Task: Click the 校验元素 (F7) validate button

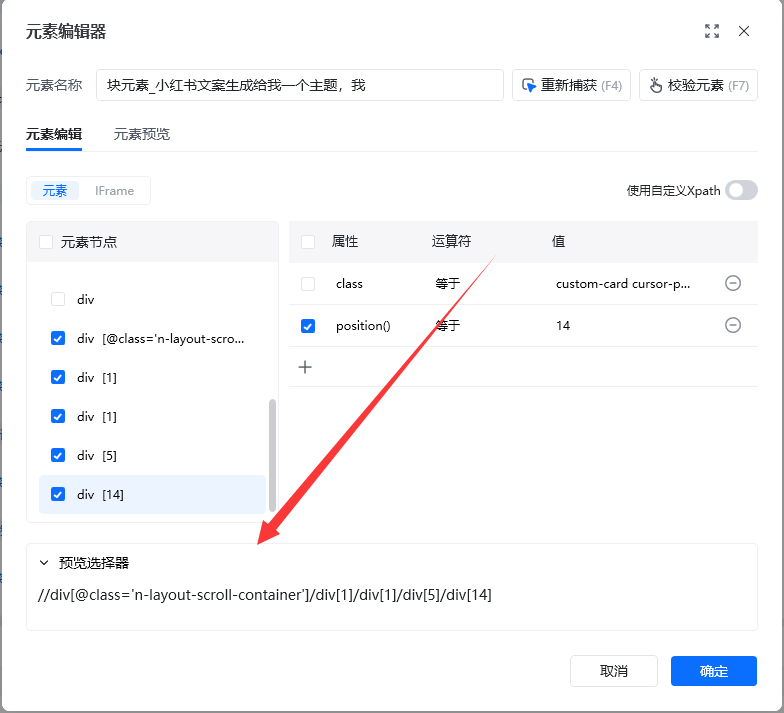Action: [x=698, y=85]
